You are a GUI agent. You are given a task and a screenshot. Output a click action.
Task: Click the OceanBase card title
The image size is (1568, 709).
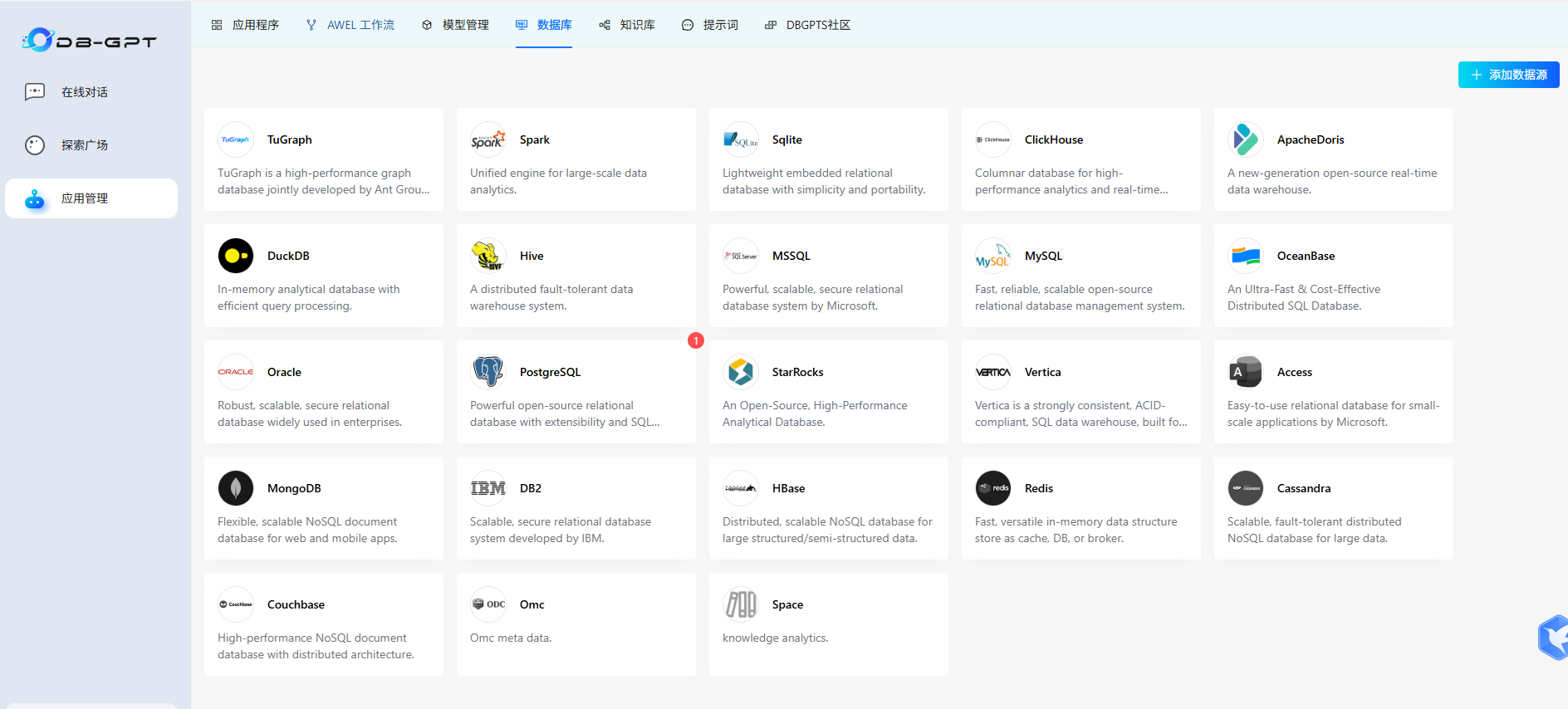(x=1306, y=256)
